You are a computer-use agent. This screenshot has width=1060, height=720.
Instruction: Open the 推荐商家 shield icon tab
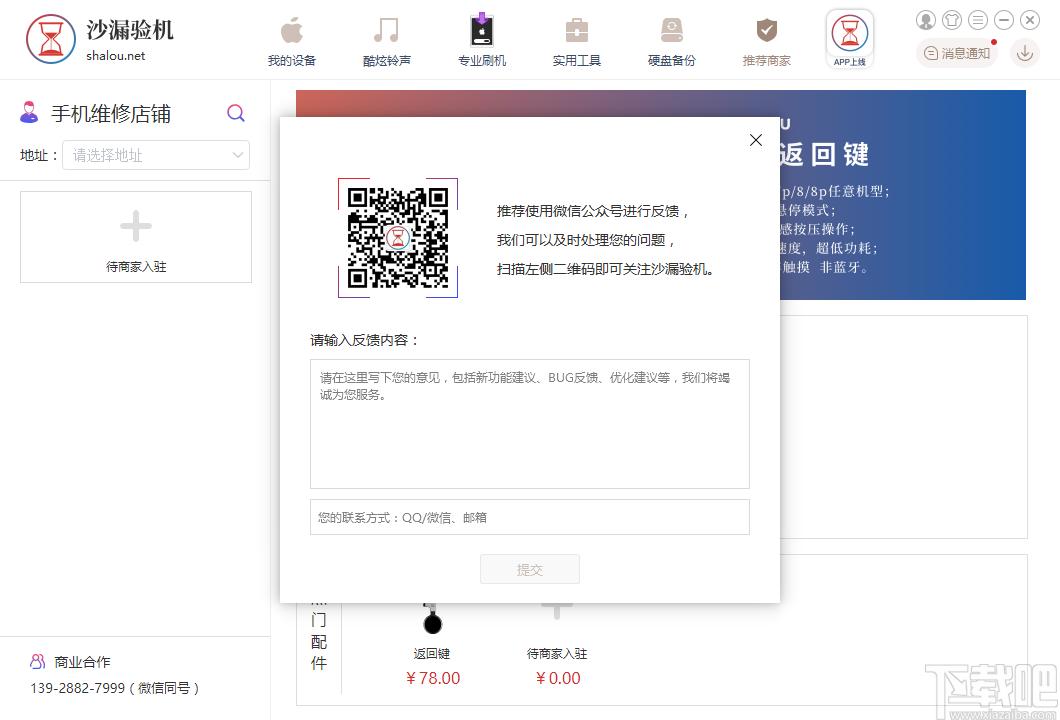click(x=767, y=42)
